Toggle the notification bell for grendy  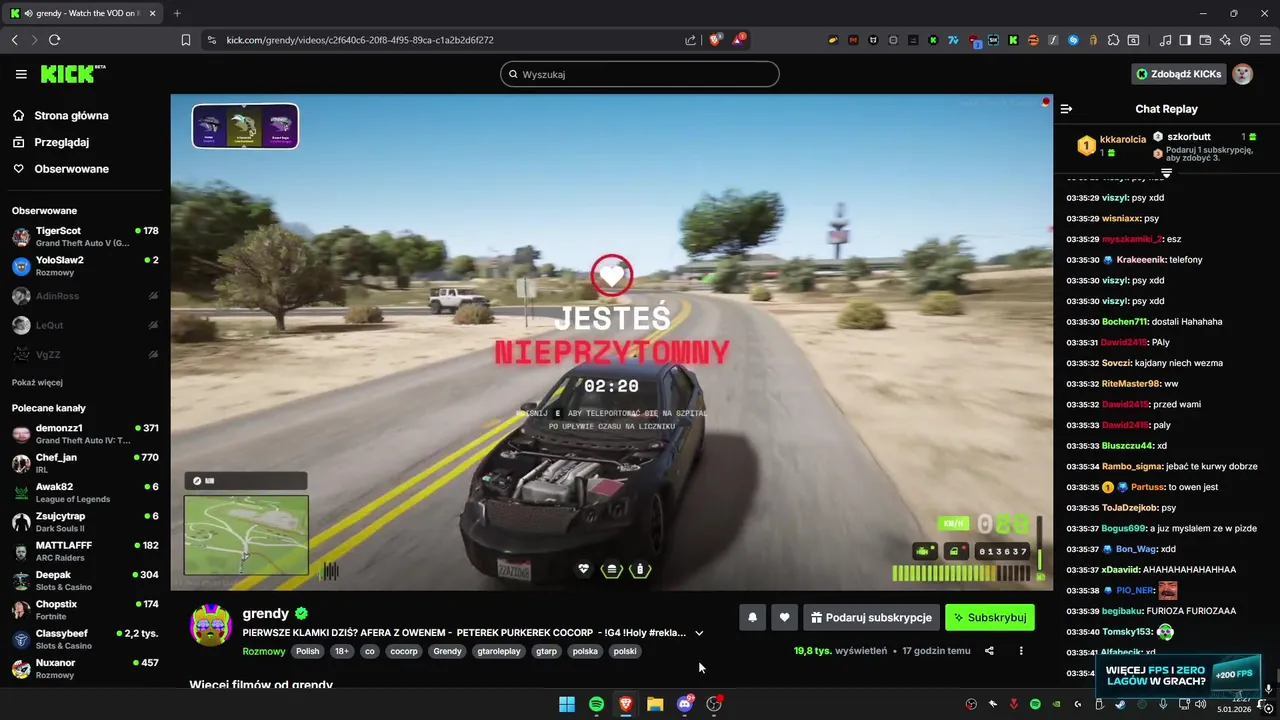[x=753, y=618]
